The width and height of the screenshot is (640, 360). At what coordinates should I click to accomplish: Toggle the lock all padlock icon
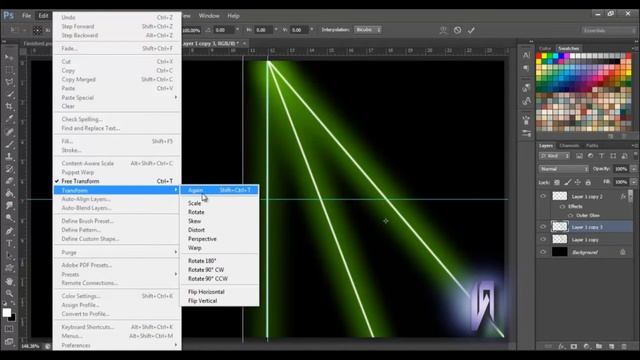[588, 182]
